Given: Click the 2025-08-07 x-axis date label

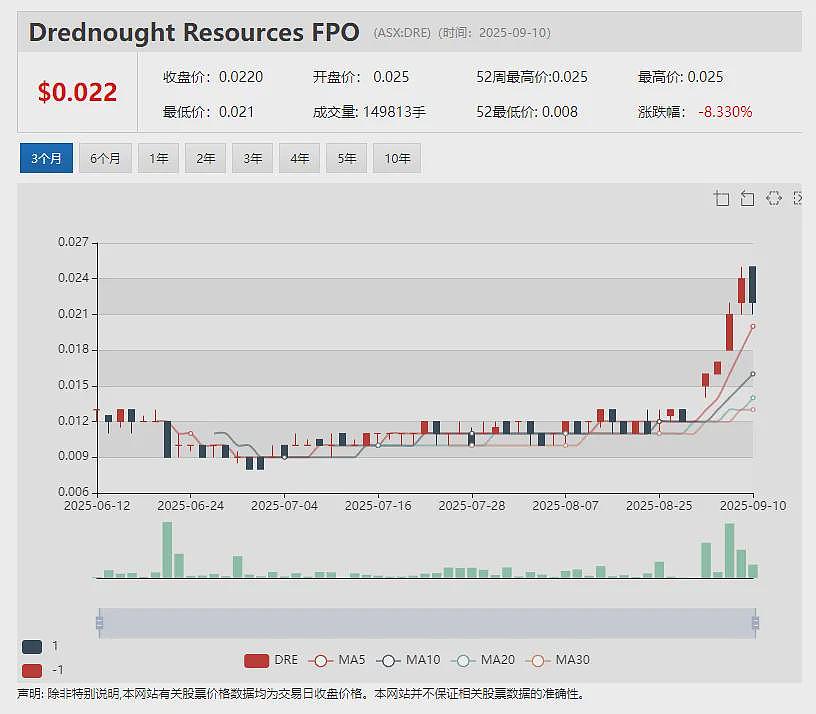Looking at the screenshot, I should (565, 506).
